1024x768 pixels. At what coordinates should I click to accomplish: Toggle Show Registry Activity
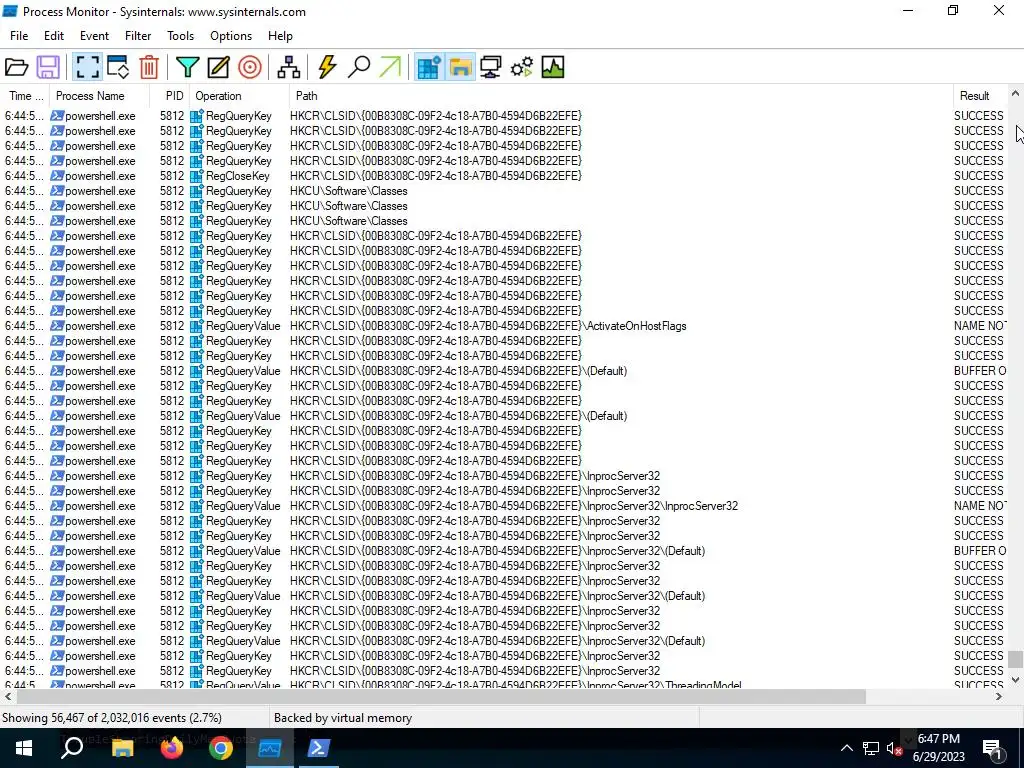tap(428, 67)
